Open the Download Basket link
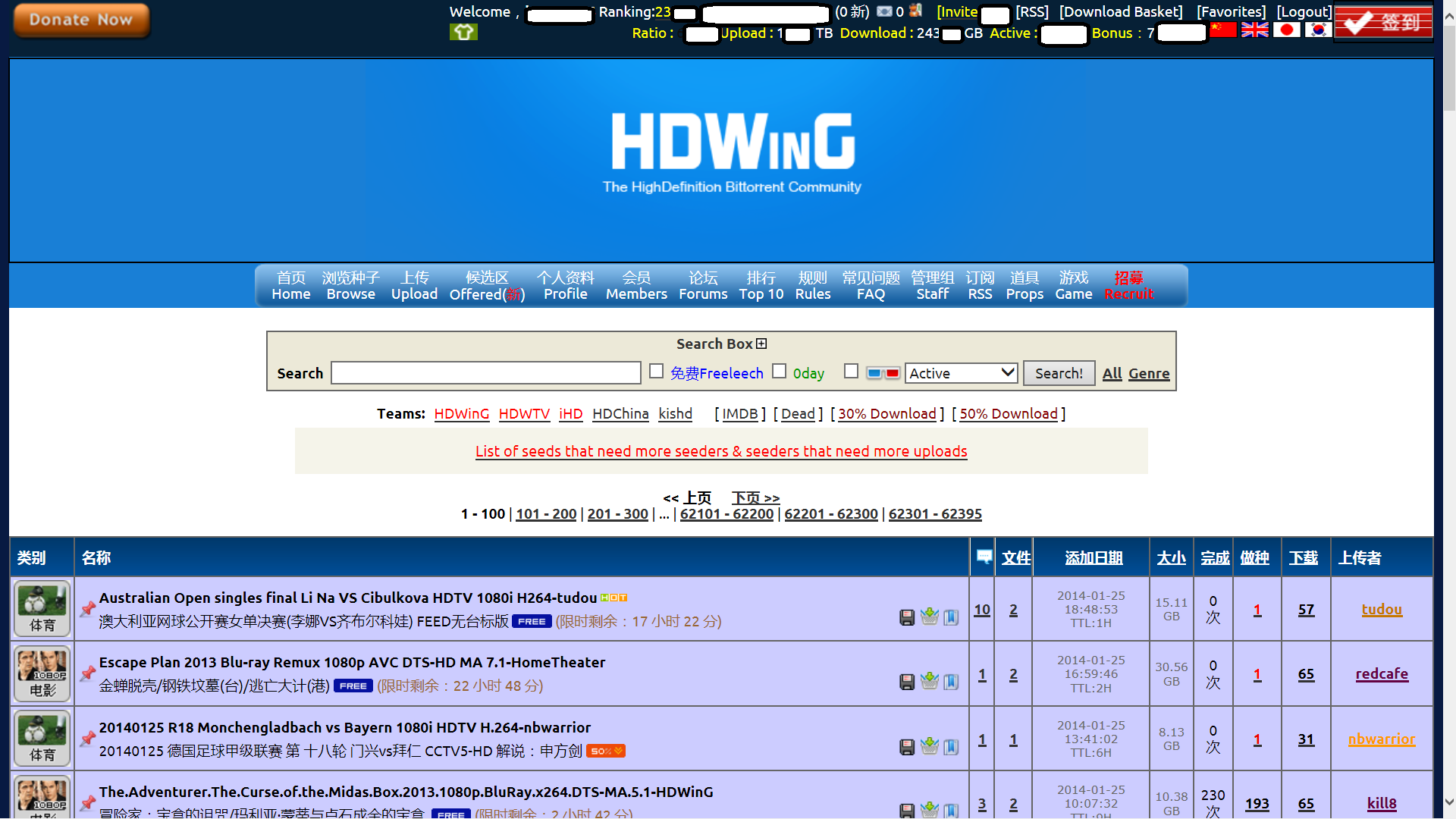 point(1121,11)
